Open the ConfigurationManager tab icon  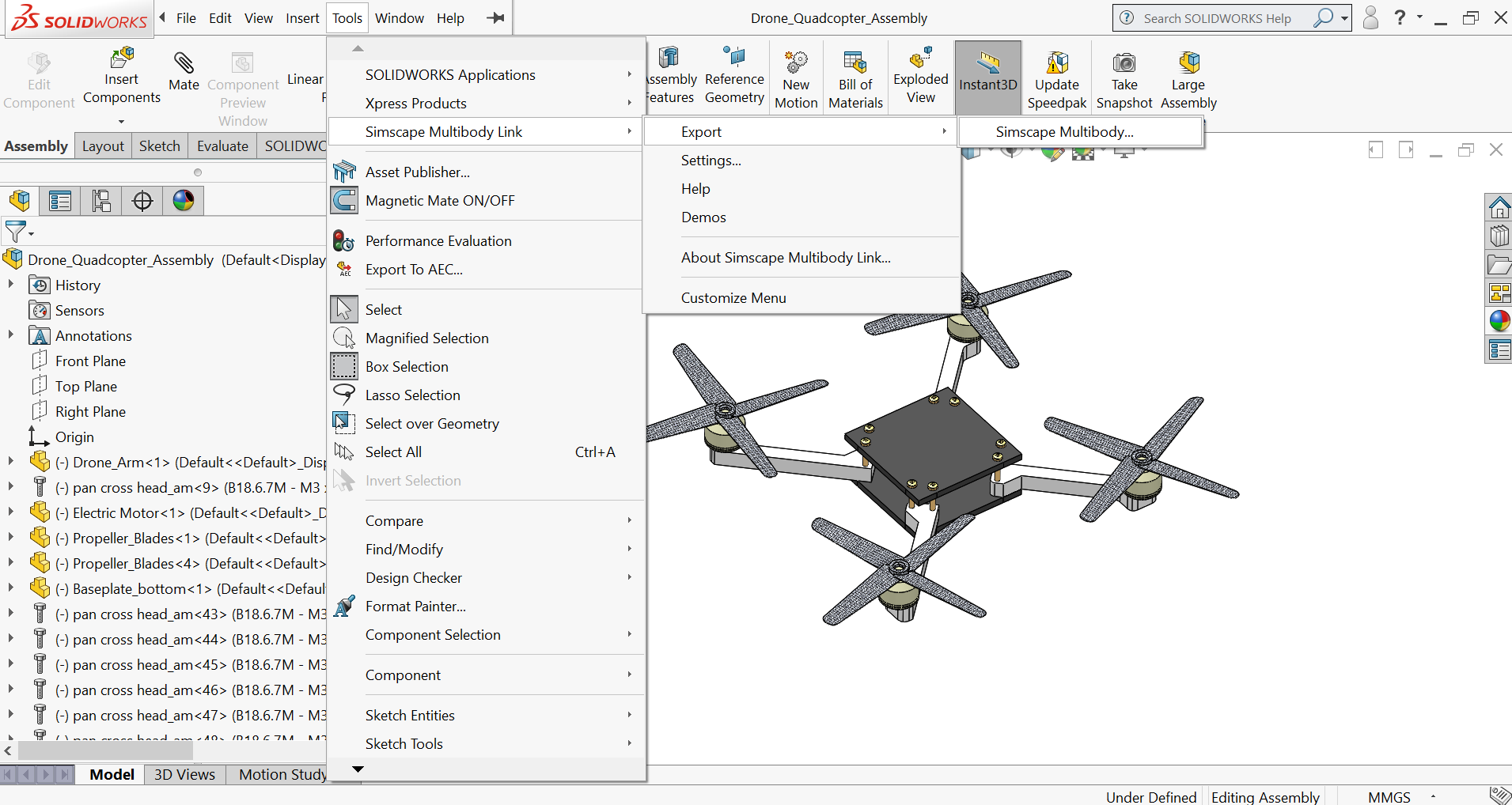[x=101, y=201]
